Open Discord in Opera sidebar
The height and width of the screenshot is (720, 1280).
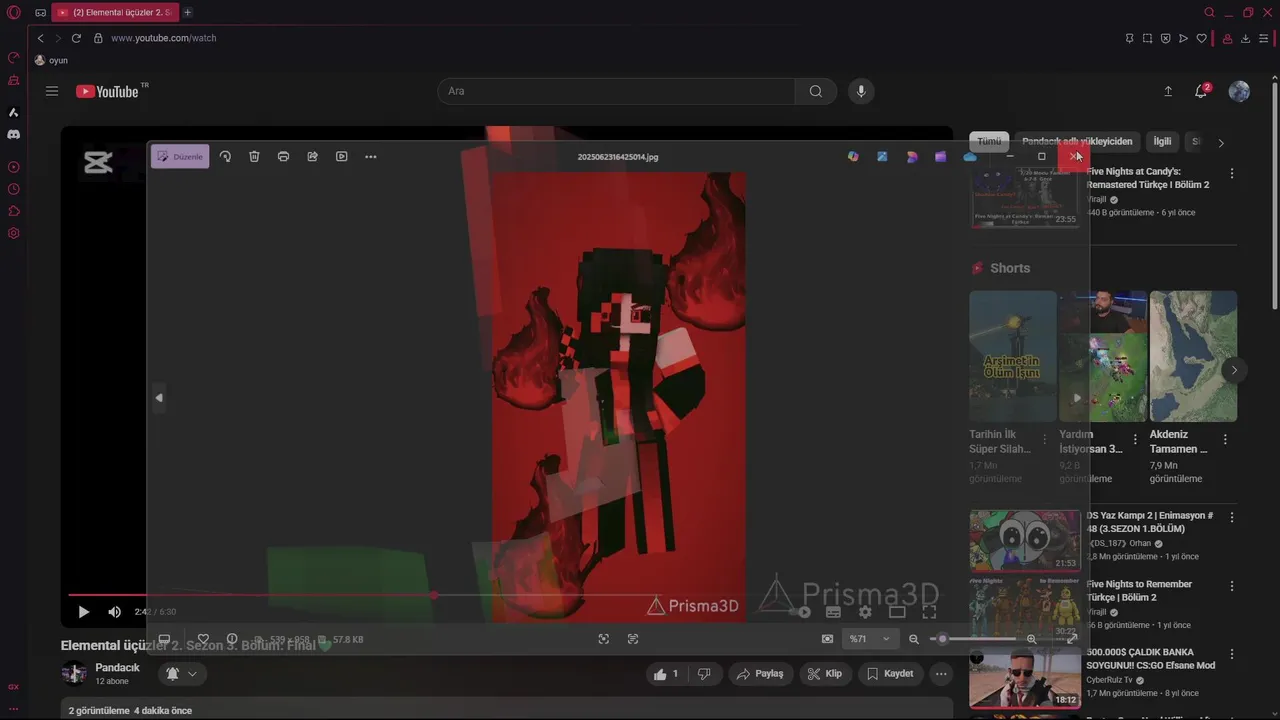click(14, 134)
